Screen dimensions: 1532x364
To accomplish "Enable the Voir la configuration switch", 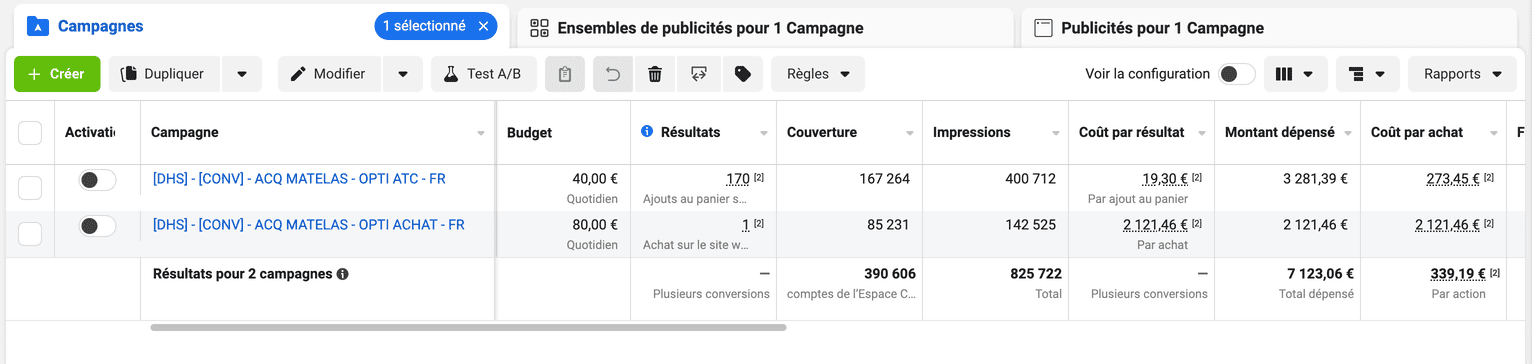I will pyautogui.click(x=1237, y=74).
